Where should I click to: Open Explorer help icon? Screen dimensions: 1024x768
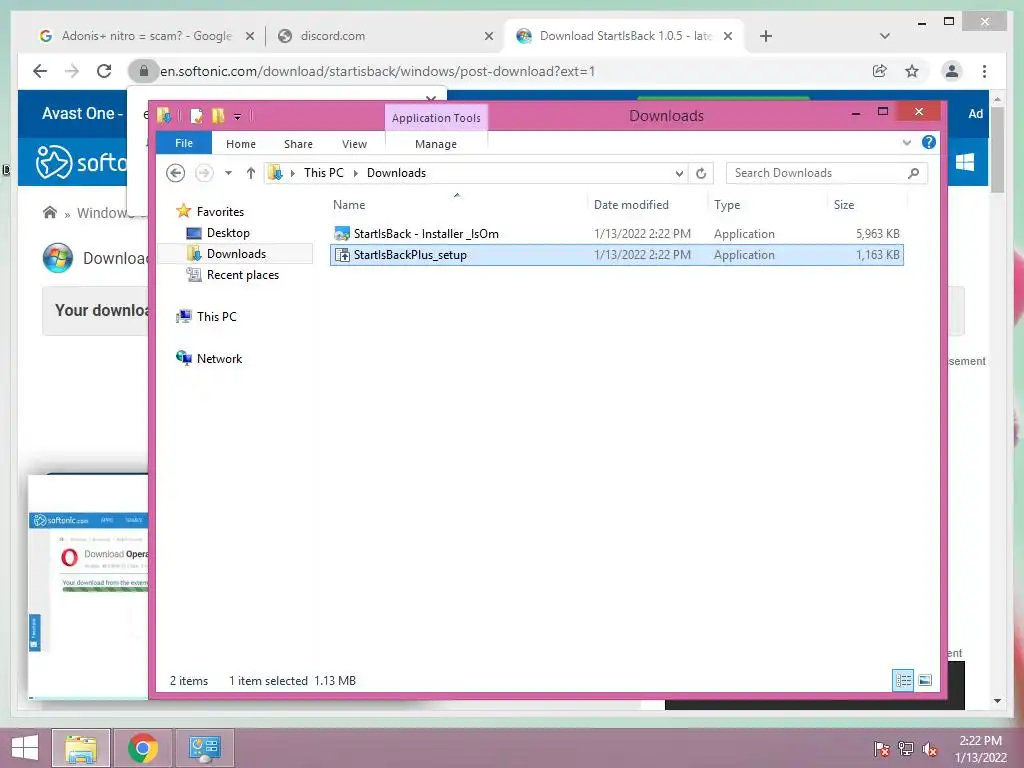coord(928,142)
